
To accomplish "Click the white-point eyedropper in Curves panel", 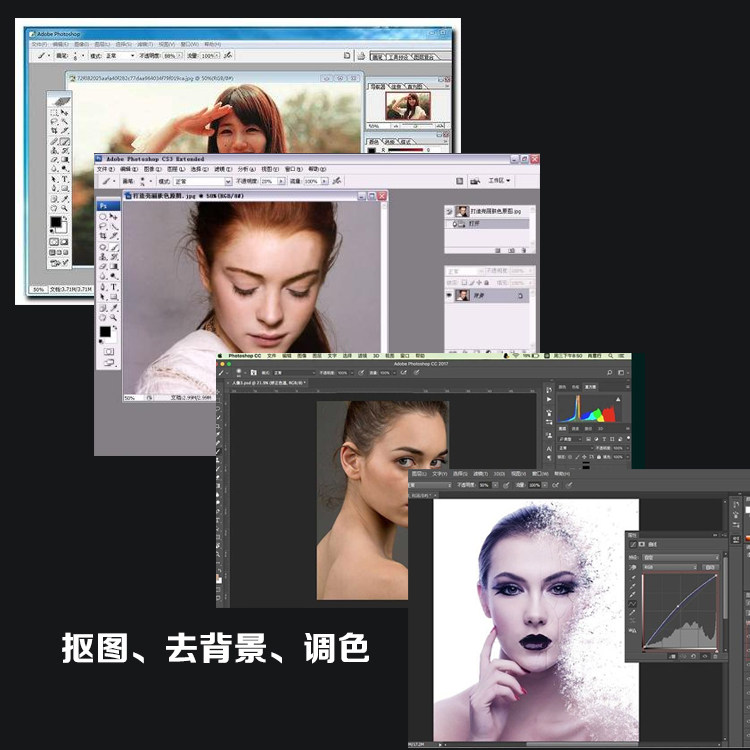I will coord(633,595).
